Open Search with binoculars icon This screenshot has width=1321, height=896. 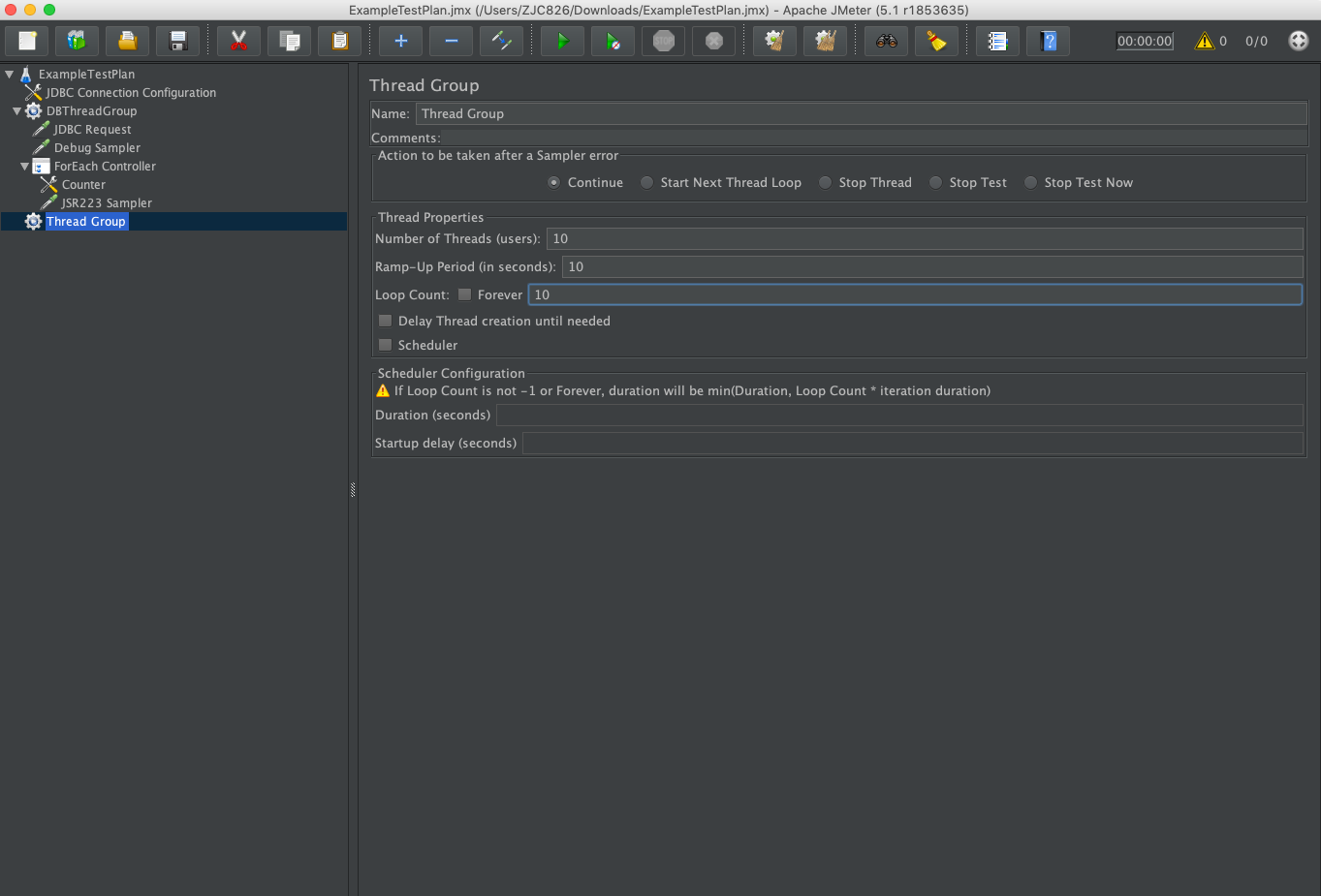click(x=886, y=41)
